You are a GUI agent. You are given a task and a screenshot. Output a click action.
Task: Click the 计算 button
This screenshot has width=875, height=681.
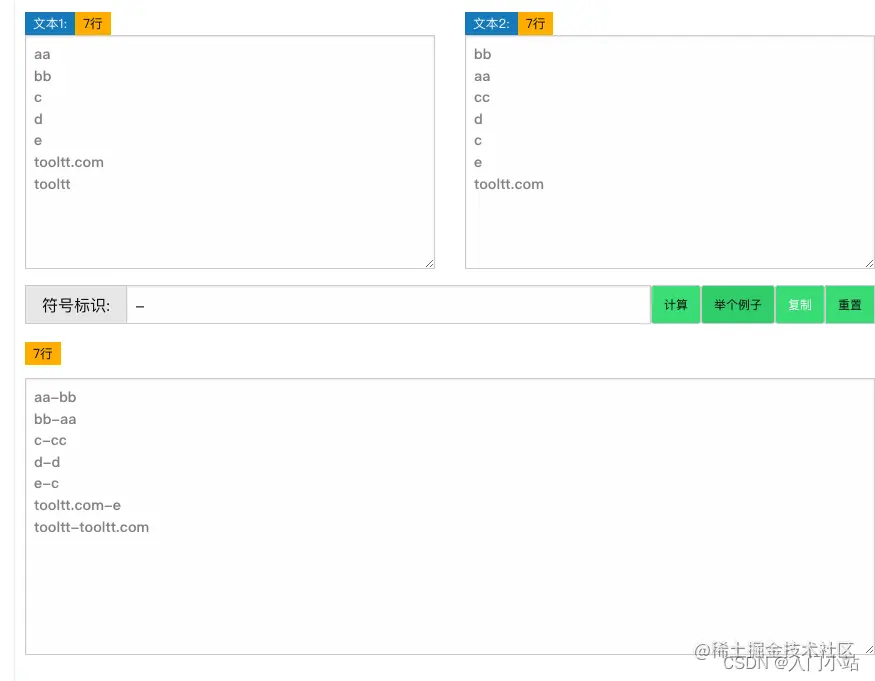coord(675,305)
